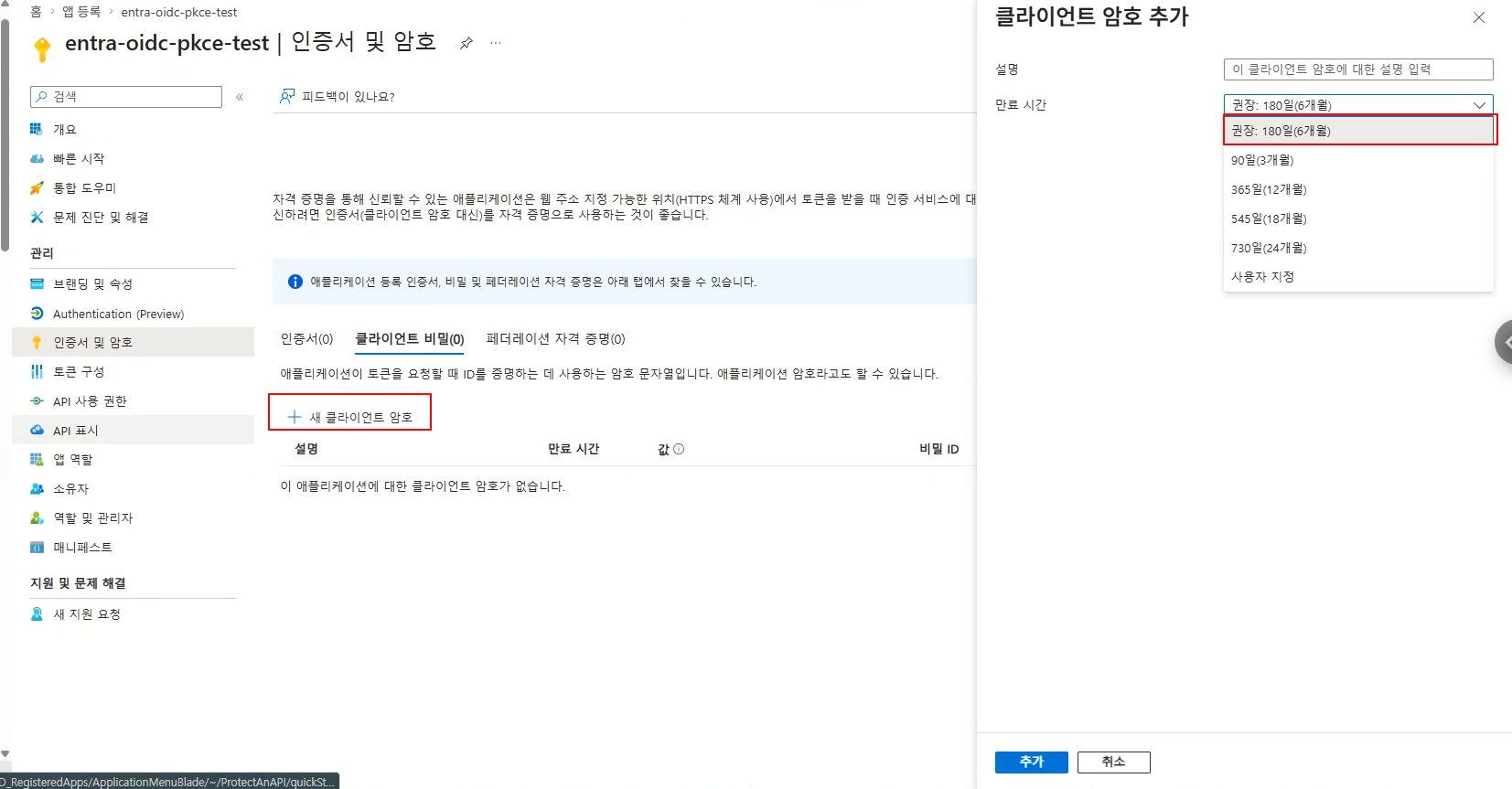Click the entra-oidc-pkce-test breadcrumb
Viewport: 1512px width, 789px height.
pos(179,12)
